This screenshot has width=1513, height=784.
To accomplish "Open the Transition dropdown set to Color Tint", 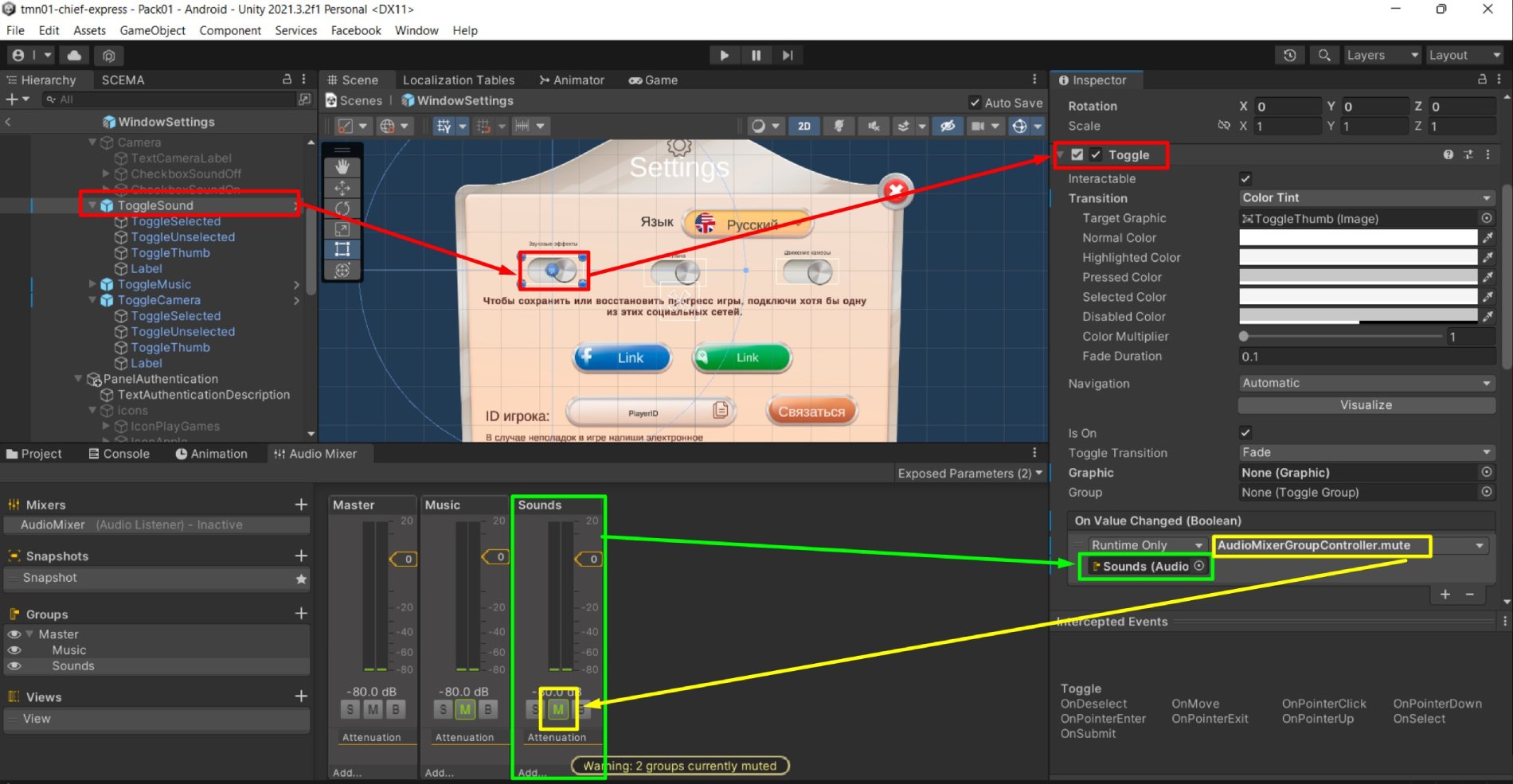I will pyautogui.click(x=1366, y=197).
